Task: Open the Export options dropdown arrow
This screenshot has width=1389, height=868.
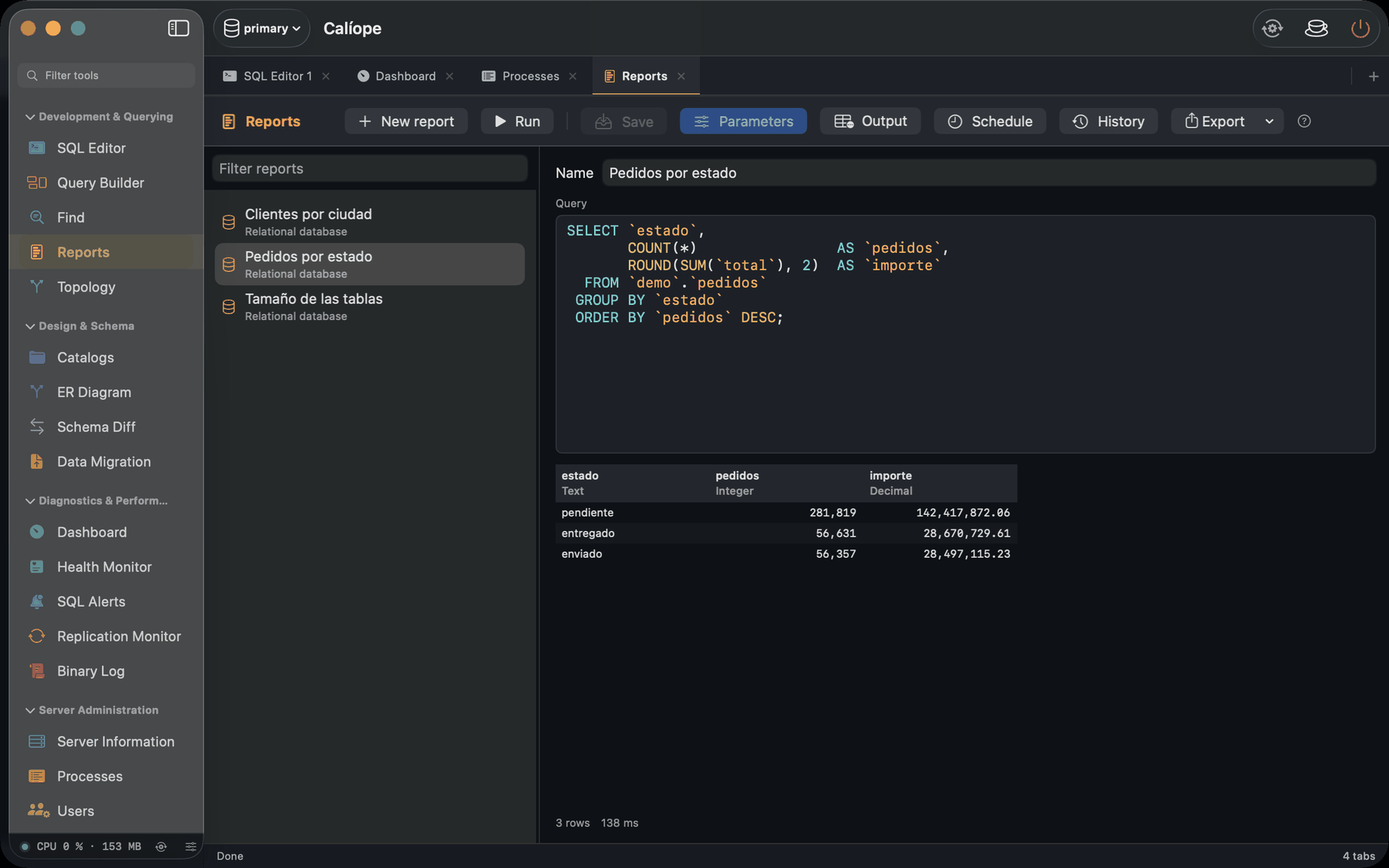Action: (1270, 122)
